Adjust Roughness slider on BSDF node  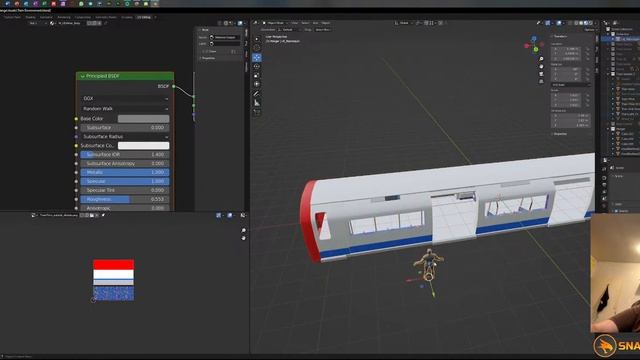[x=125, y=199]
